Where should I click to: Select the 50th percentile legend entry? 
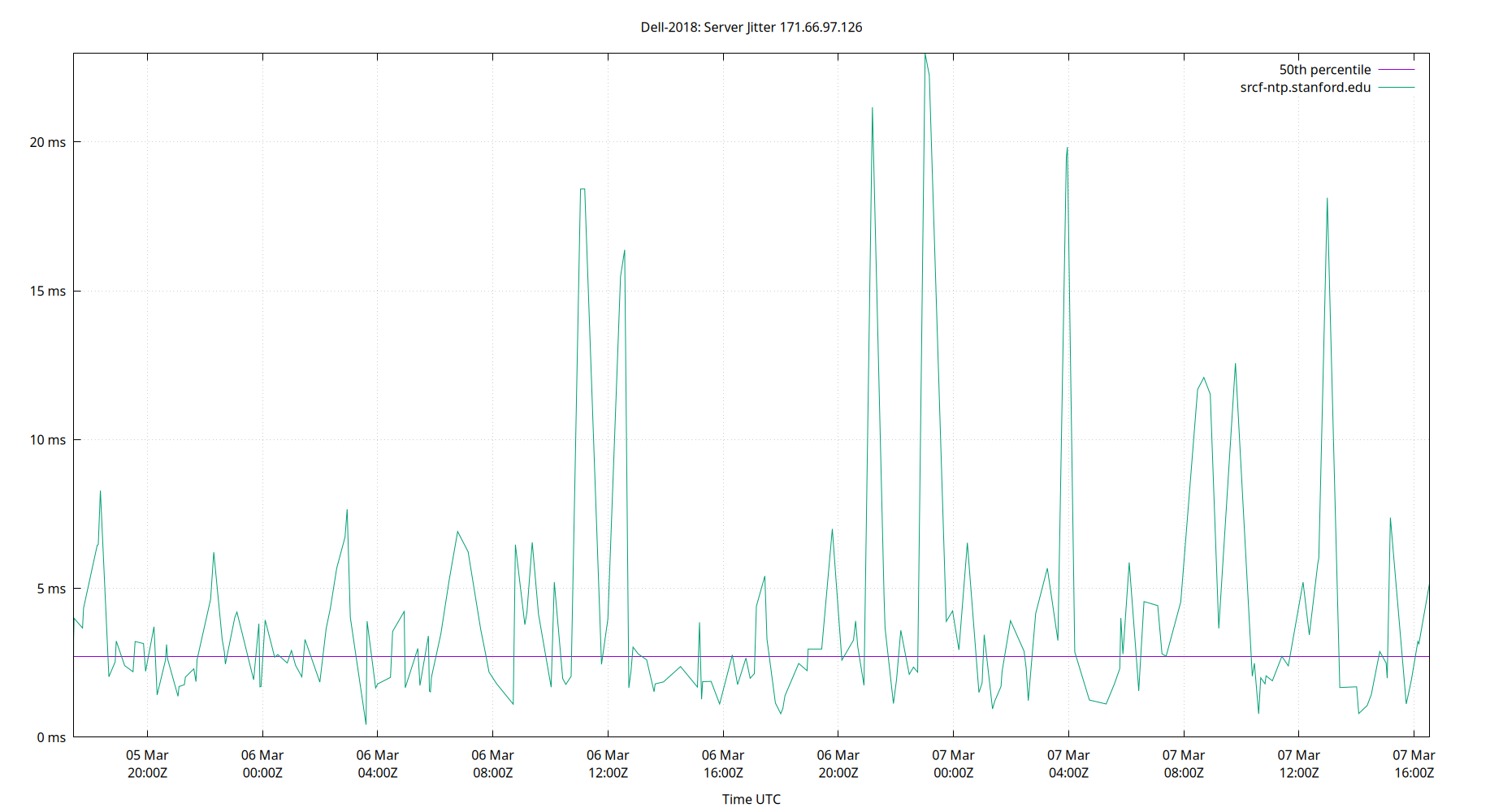[x=1324, y=69]
